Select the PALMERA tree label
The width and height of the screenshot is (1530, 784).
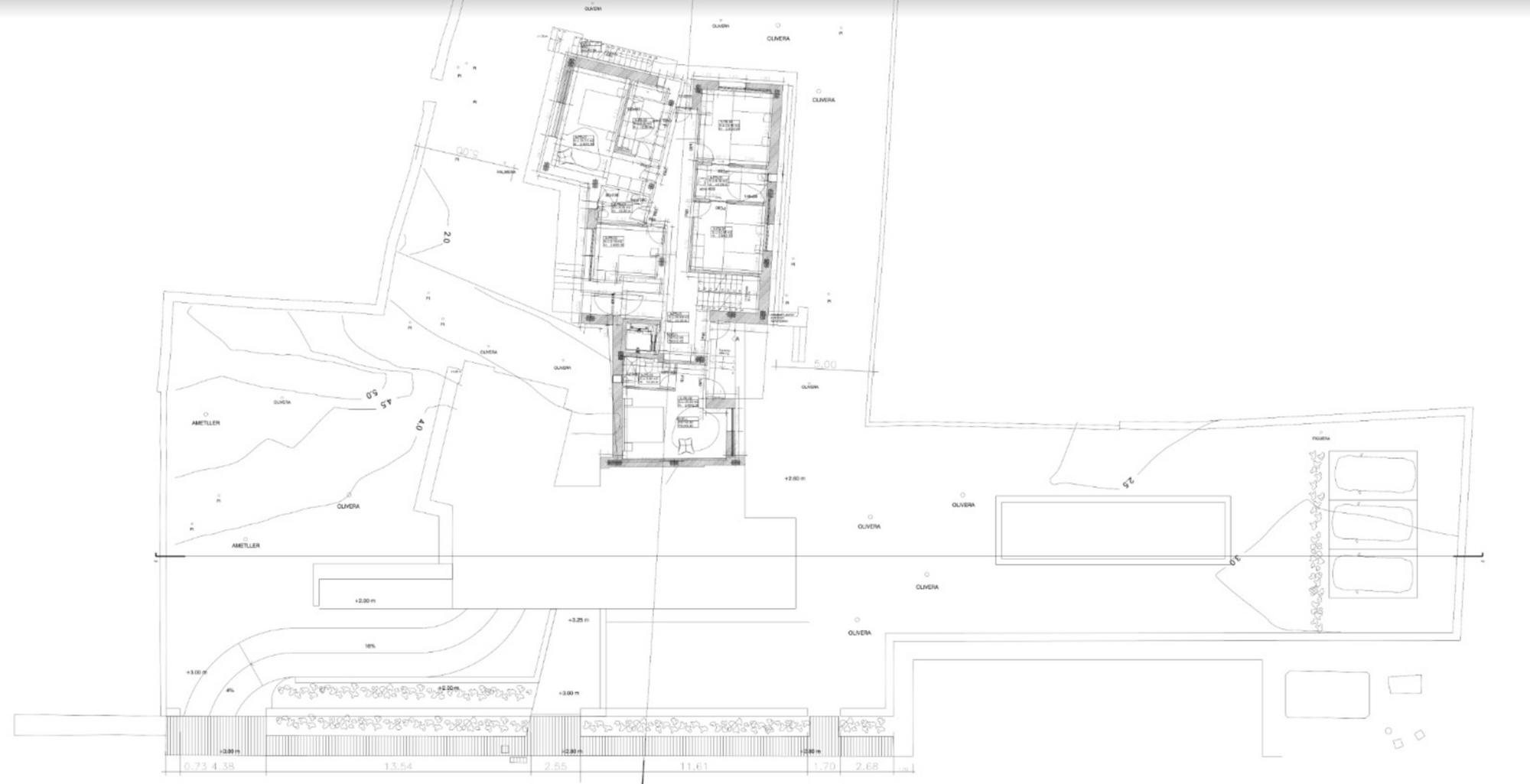(x=506, y=172)
